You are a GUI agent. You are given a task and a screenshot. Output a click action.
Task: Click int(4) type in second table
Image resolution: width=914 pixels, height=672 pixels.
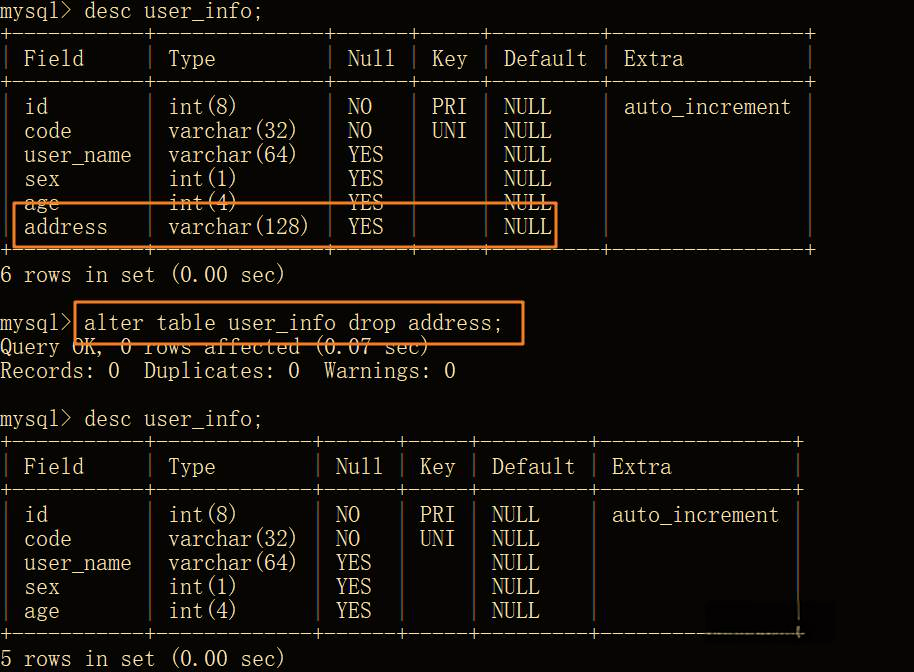tap(202, 610)
